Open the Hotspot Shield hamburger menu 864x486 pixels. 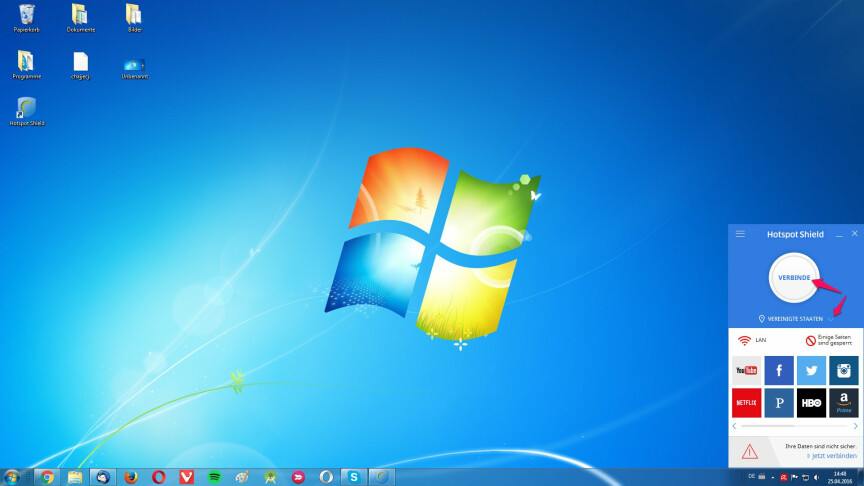tap(740, 234)
